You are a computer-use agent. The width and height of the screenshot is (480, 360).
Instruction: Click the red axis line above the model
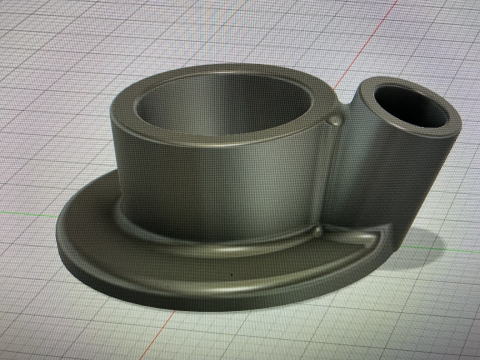(367, 42)
